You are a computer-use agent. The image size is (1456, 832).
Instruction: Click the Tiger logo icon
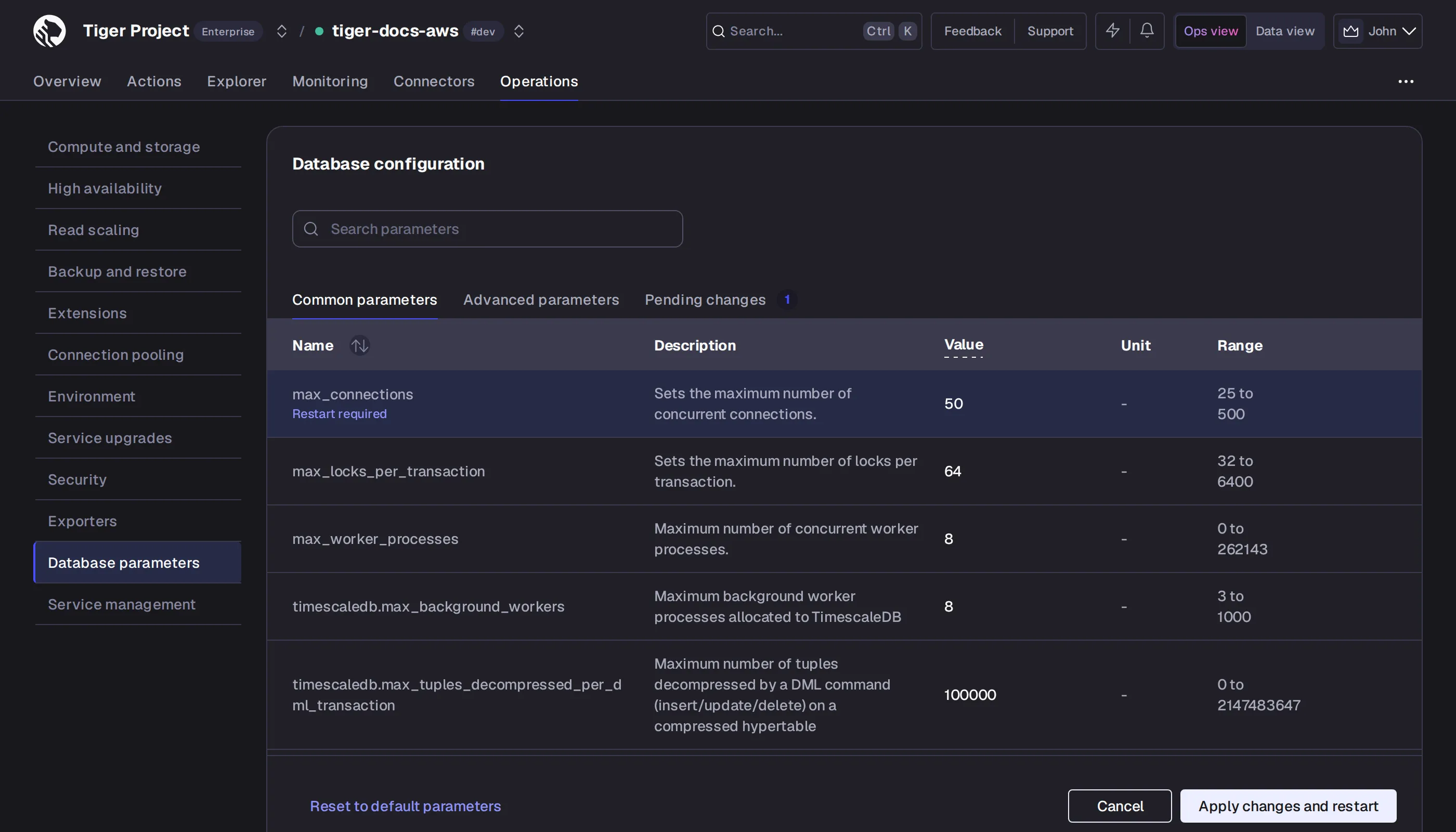49,31
